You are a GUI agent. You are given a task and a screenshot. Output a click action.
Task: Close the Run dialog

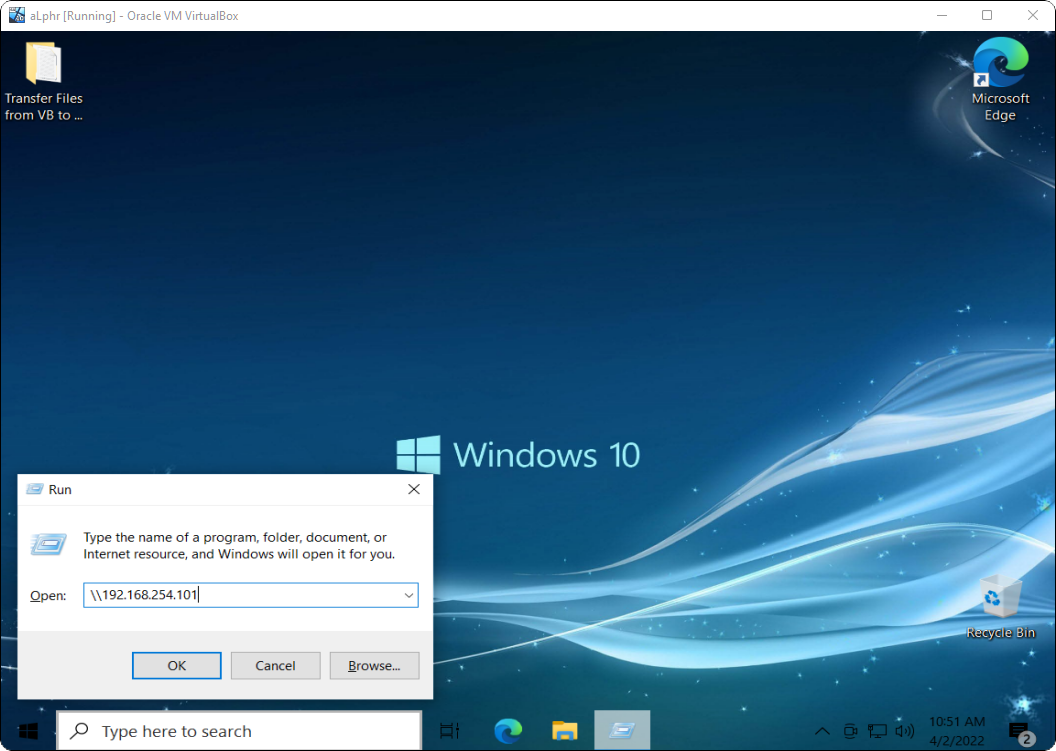point(414,490)
